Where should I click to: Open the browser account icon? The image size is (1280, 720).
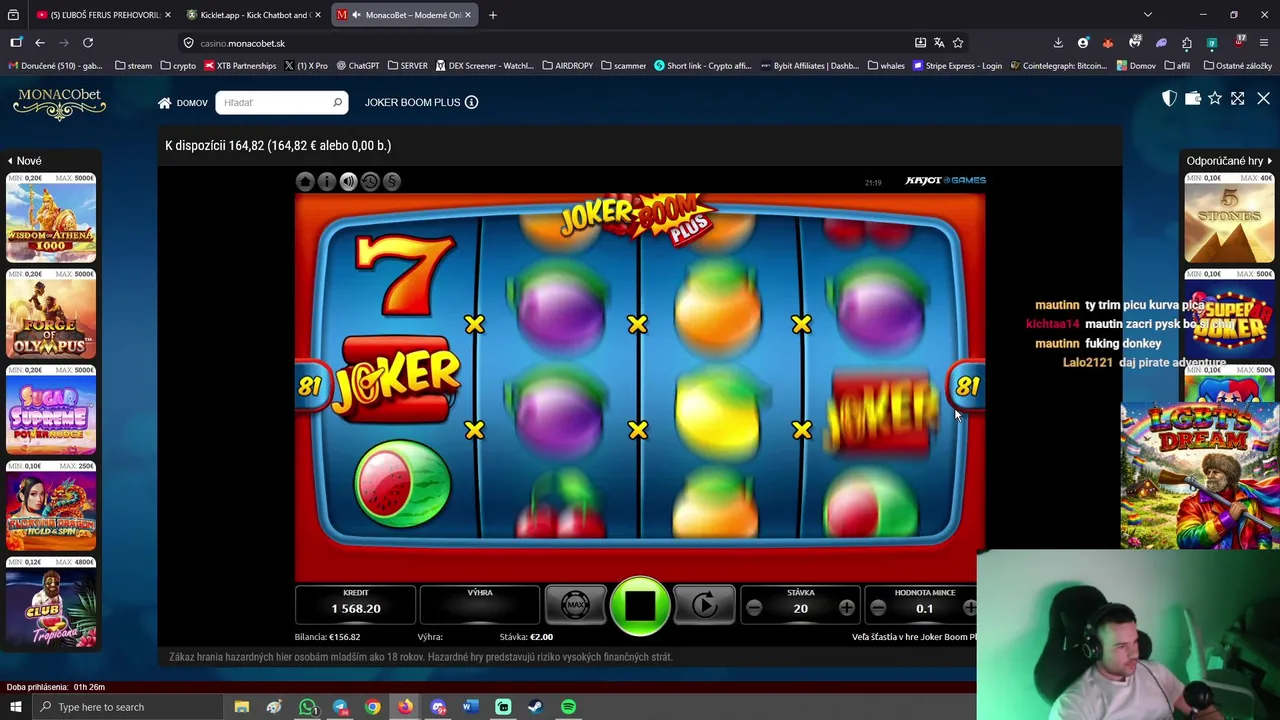pyautogui.click(x=1083, y=43)
